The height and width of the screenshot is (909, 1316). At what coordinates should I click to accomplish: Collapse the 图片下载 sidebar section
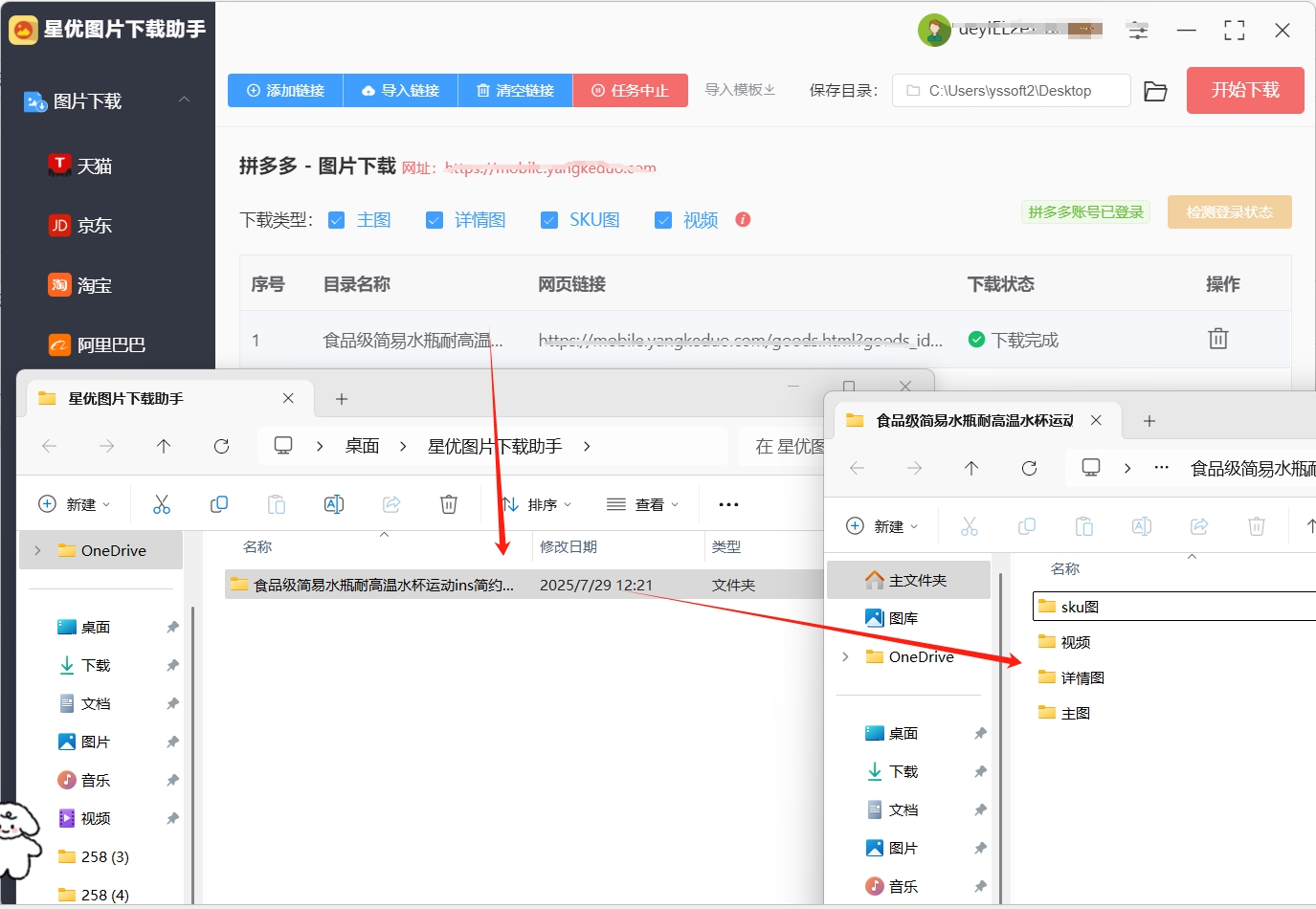(x=184, y=100)
